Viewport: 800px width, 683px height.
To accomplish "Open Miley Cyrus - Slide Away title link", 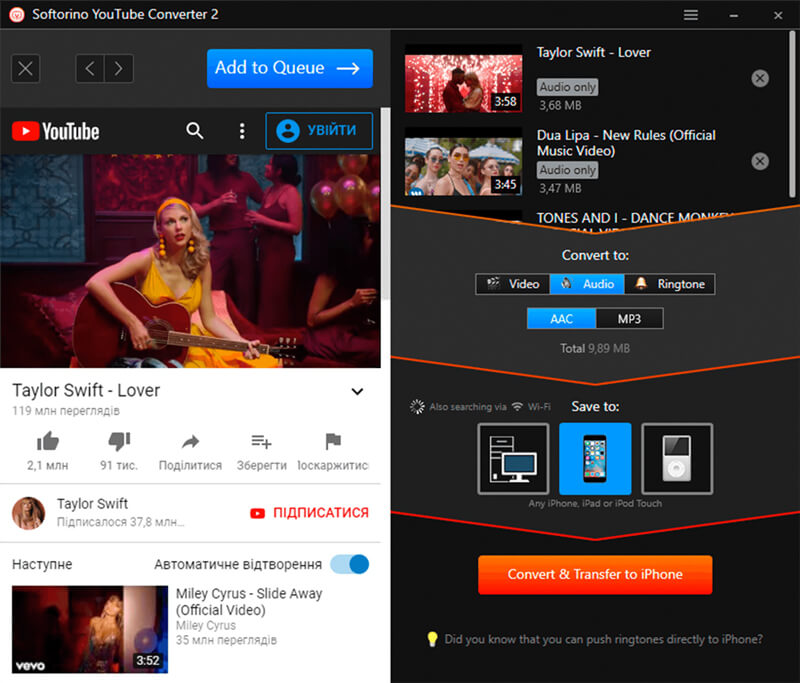I will (x=249, y=602).
